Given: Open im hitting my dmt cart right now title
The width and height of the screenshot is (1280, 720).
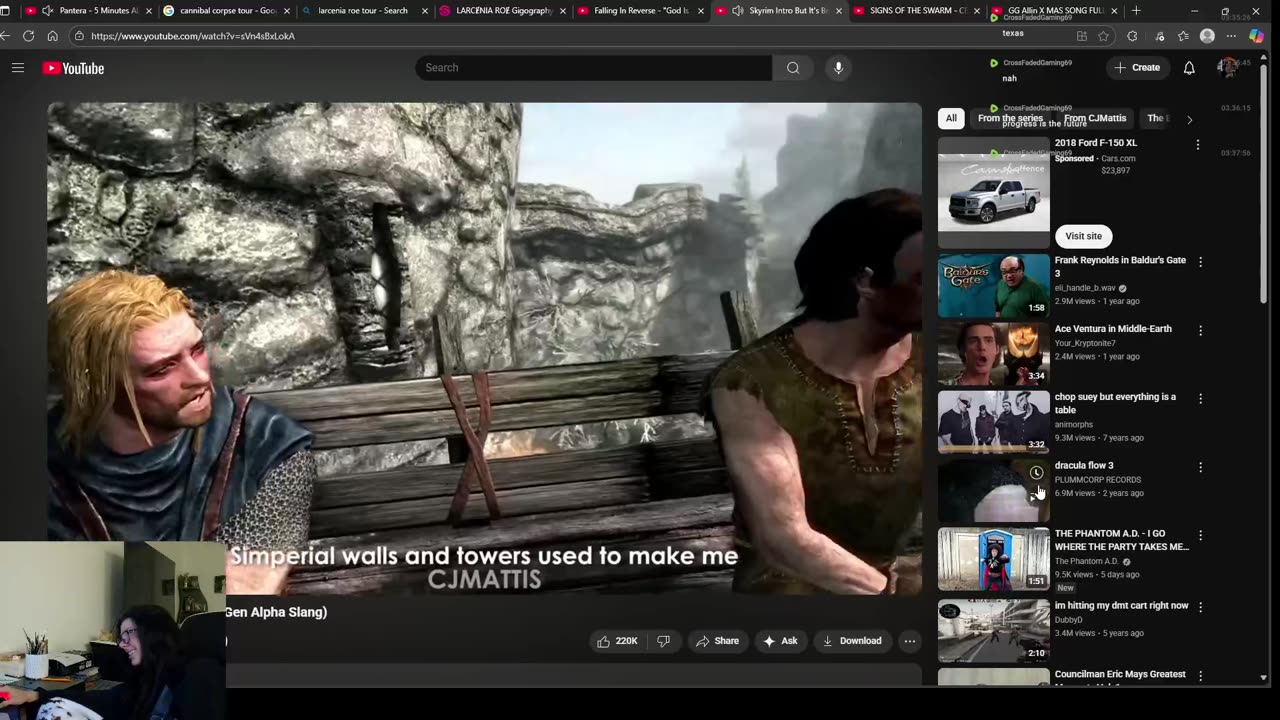Looking at the screenshot, I should click(x=1121, y=605).
